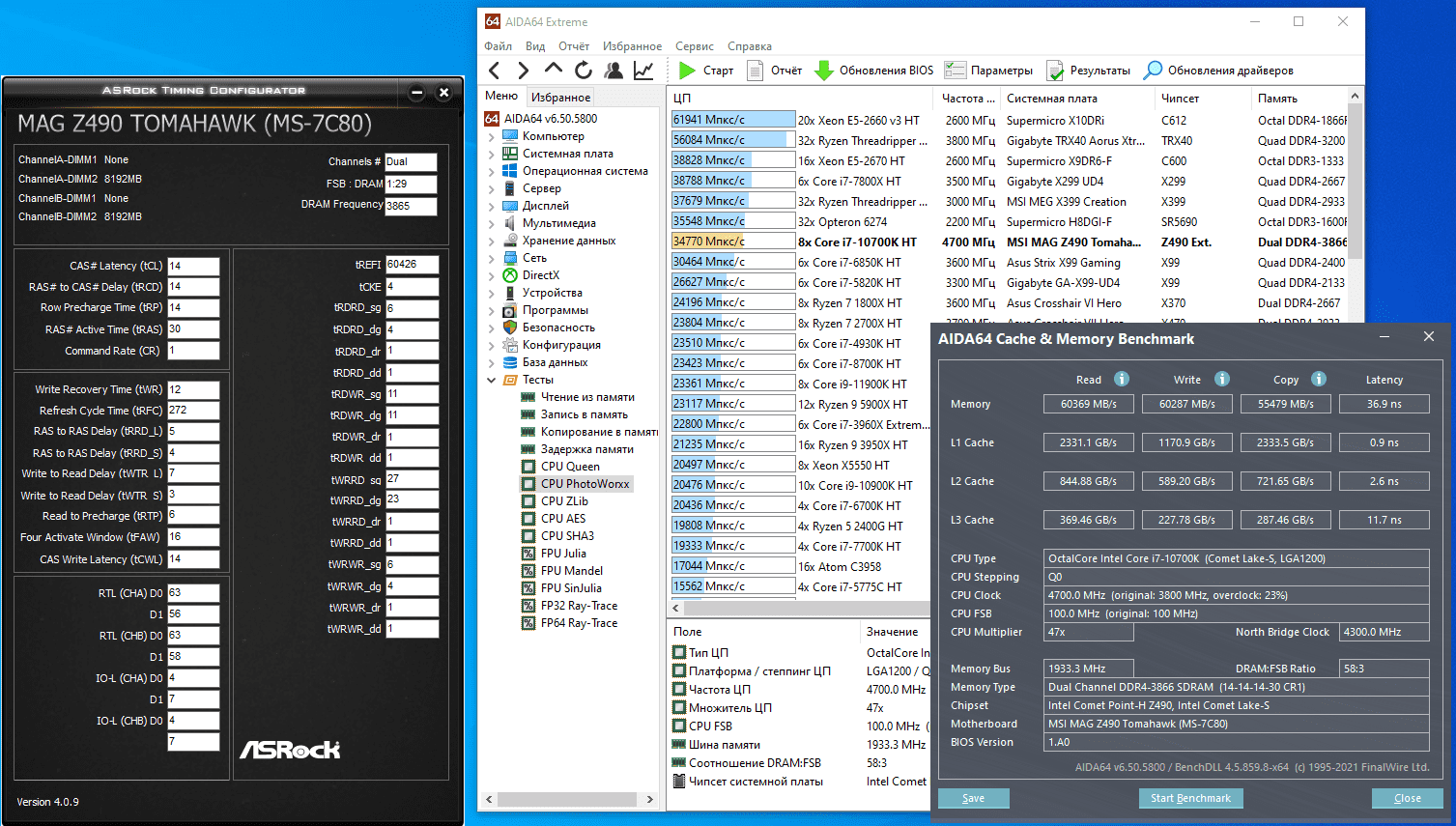Click the info icon next to Copy
Viewport: 1456px width, 826px height.
1319,379
